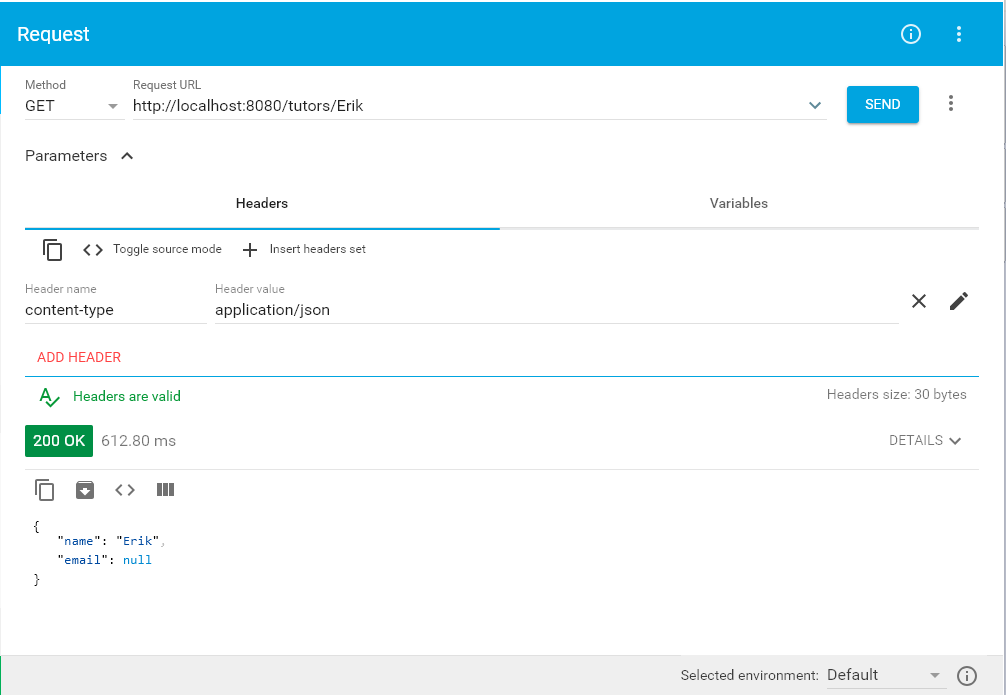Send the request with SEND button
1006x695 pixels.
[x=882, y=104]
